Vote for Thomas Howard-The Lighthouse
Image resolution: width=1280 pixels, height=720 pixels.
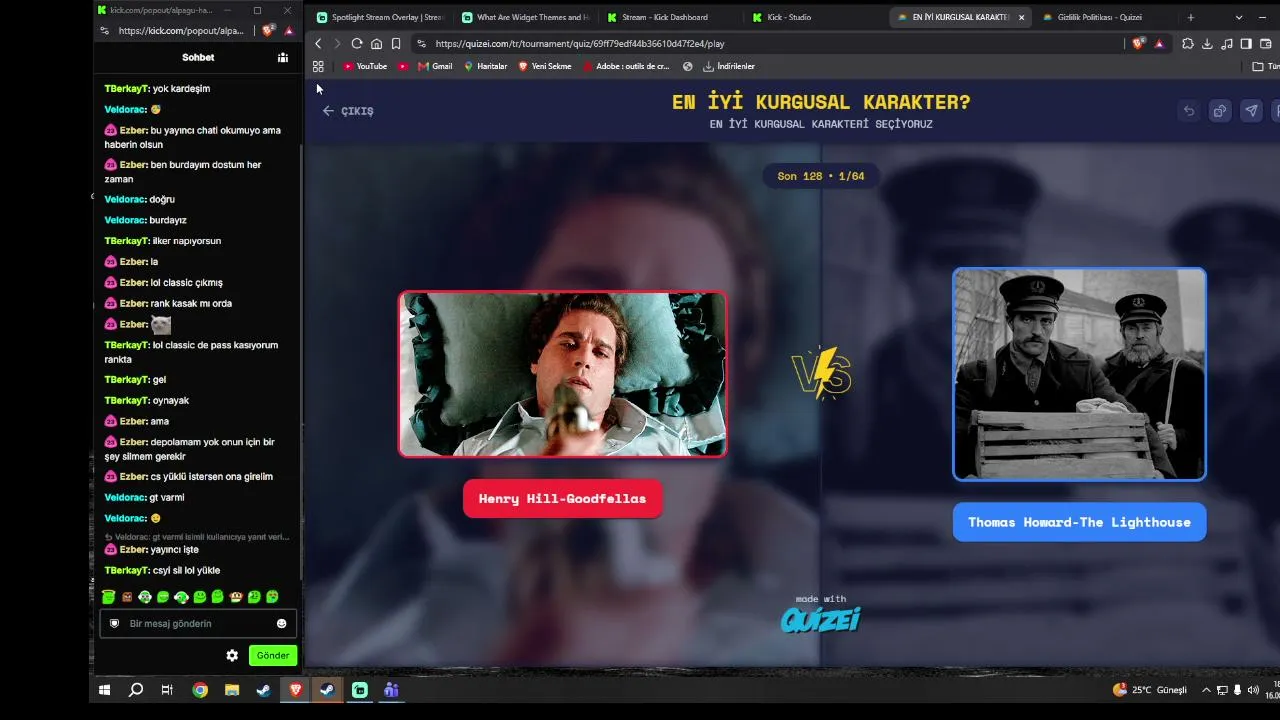(x=1079, y=522)
